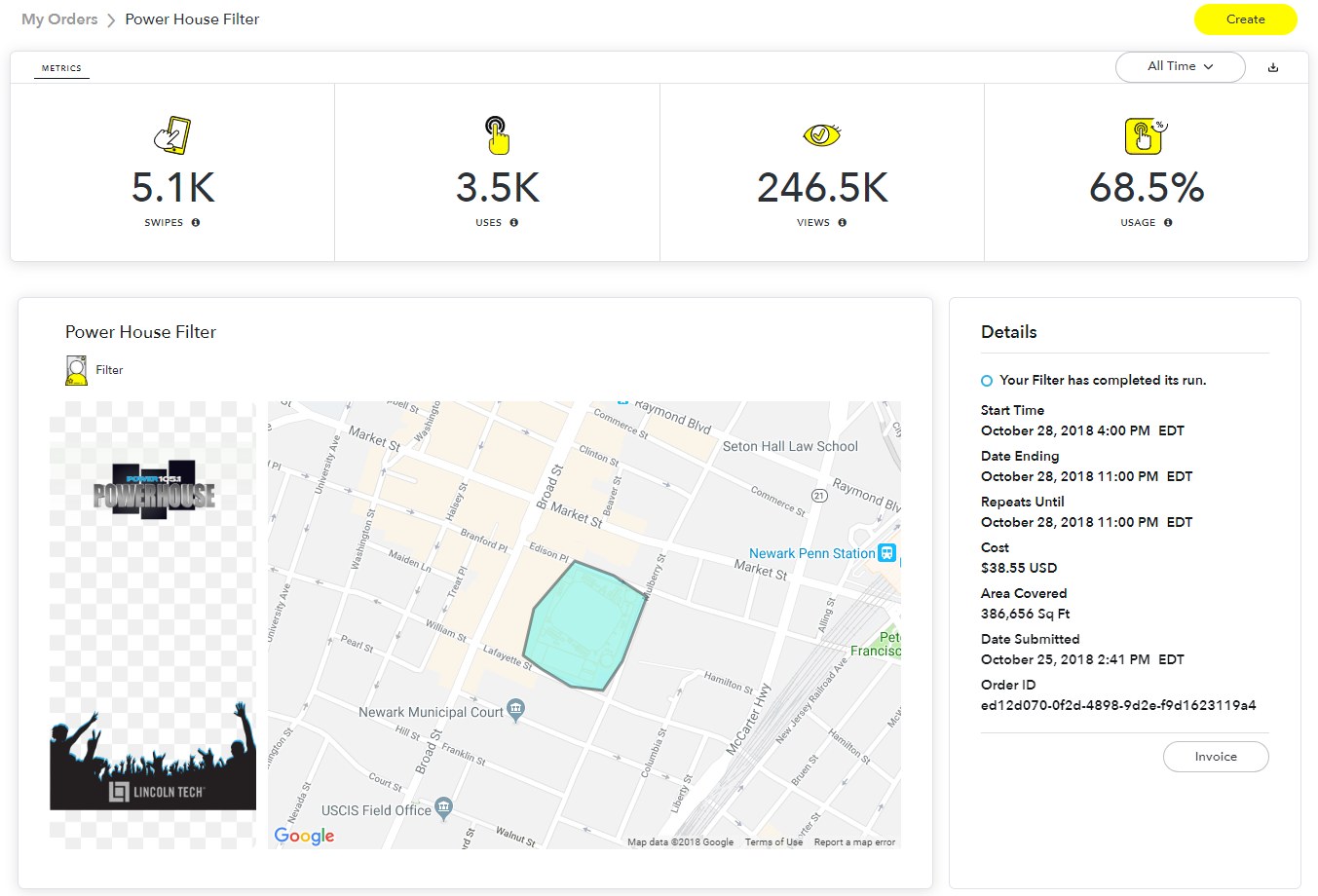
Task: Click the 246.5K views number
Action: (x=822, y=188)
